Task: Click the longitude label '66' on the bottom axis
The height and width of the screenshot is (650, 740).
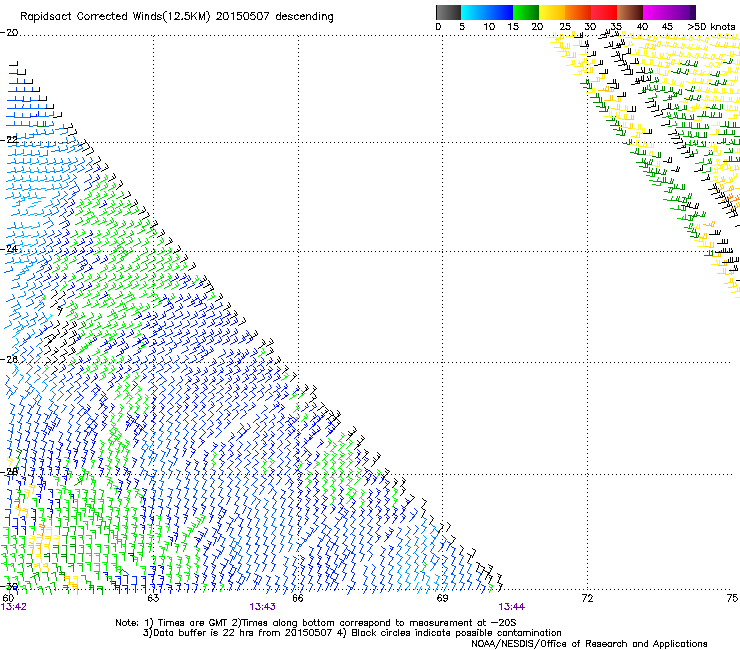Action: click(298, 598)
